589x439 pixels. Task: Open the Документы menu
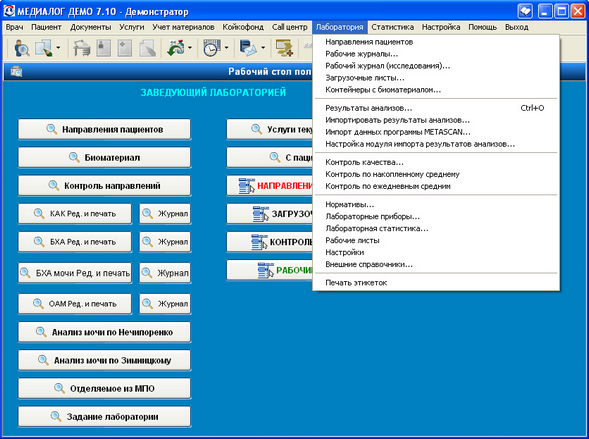click(x=91, y=27)
